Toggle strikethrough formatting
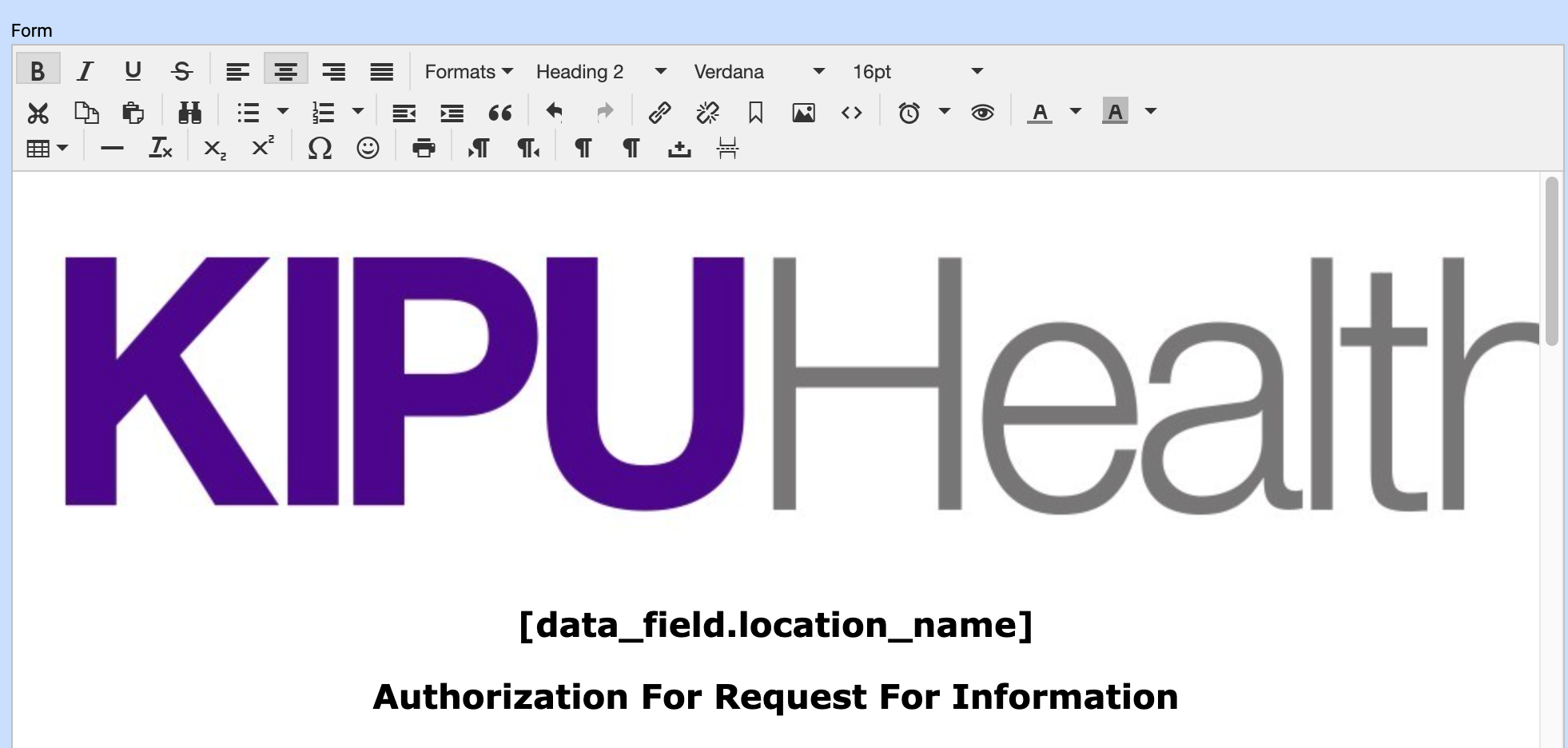 coord(181,70)
